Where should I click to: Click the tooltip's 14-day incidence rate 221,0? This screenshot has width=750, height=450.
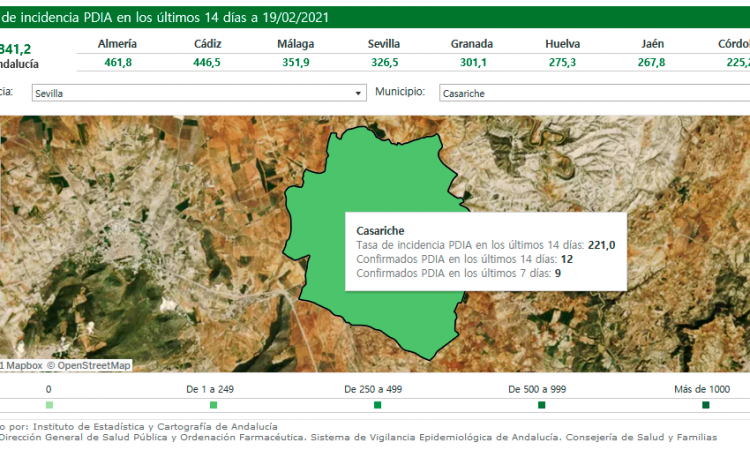600,245
